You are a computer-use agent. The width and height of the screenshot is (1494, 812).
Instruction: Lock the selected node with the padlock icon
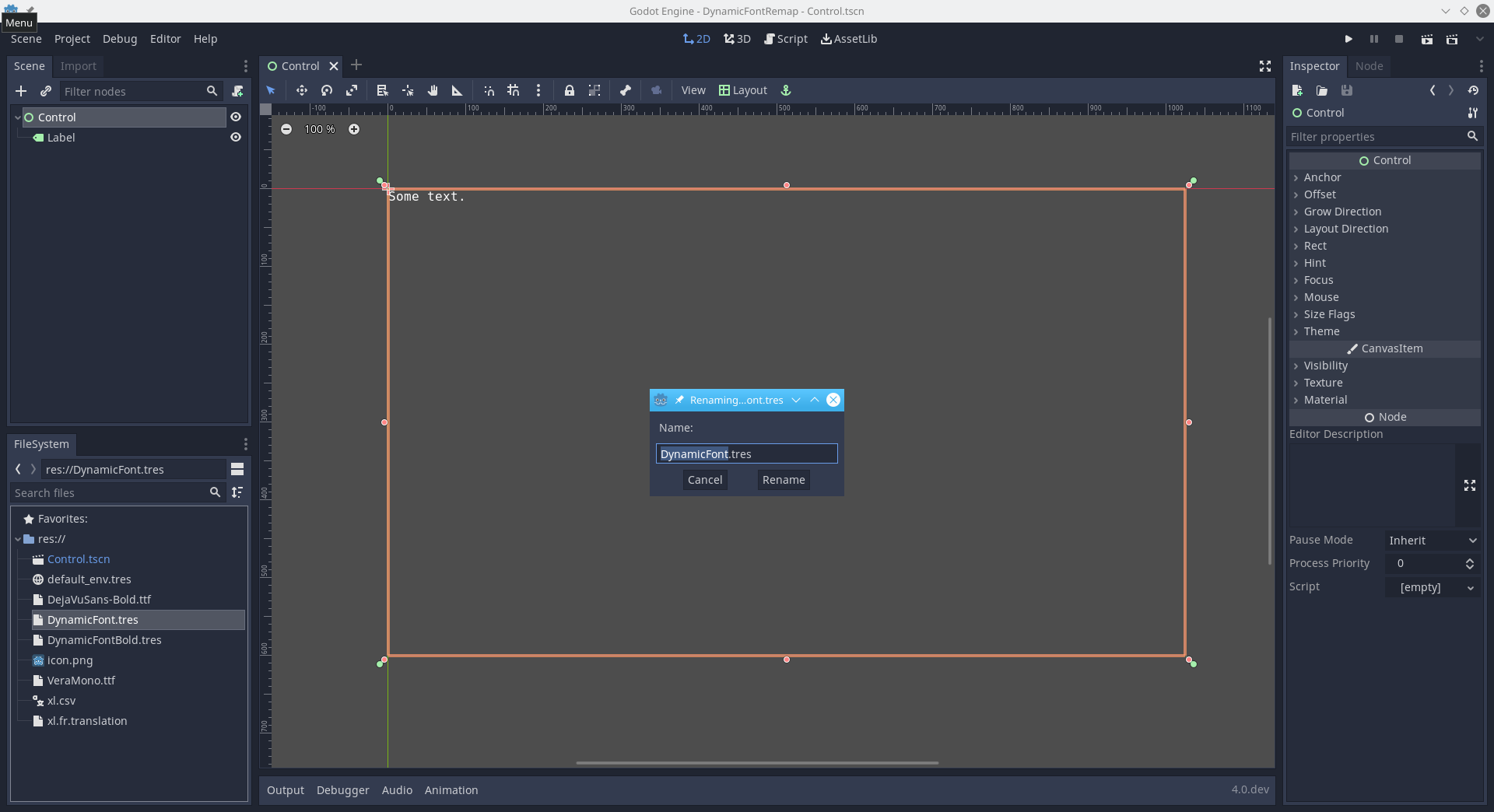570,90
